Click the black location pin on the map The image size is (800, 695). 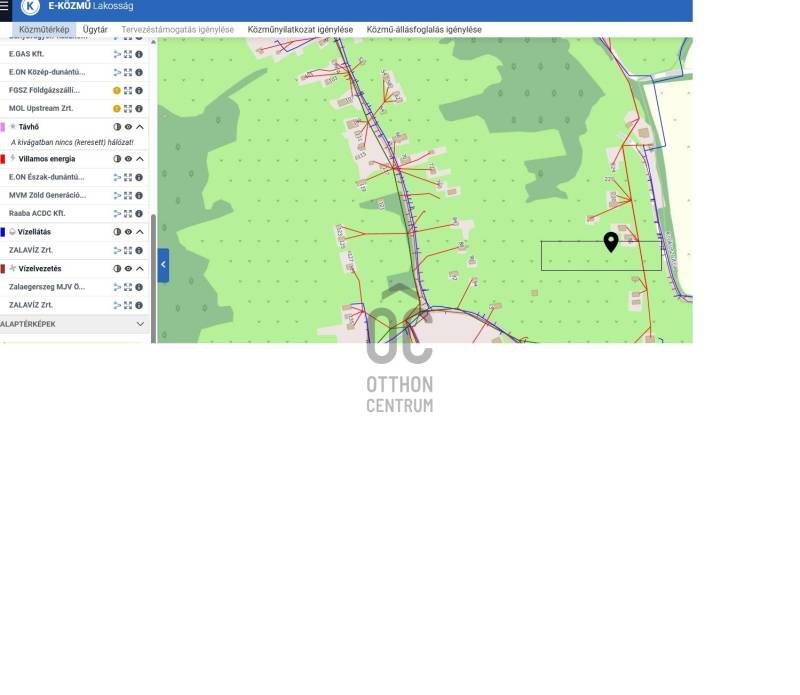pyautogui.click(x=611, y=242)
